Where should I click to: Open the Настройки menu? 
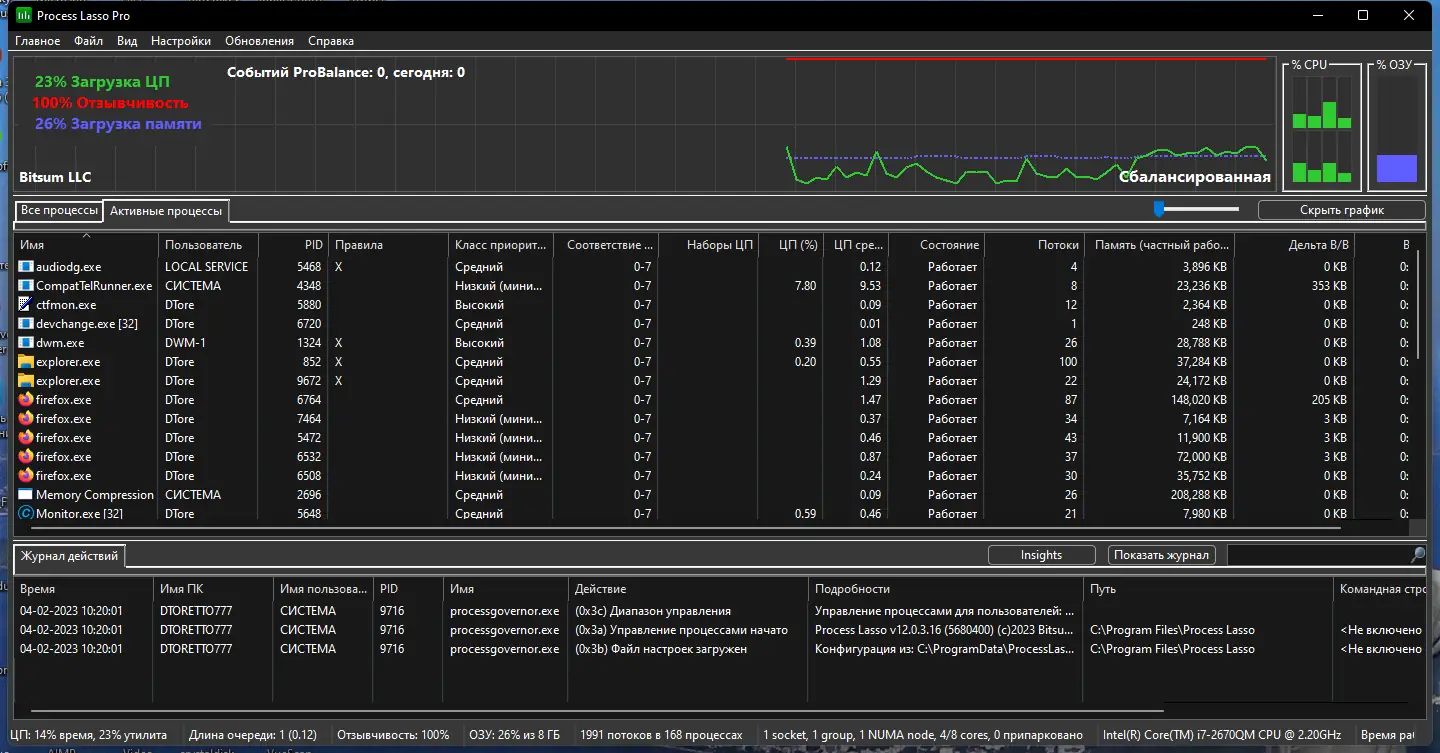181,41
